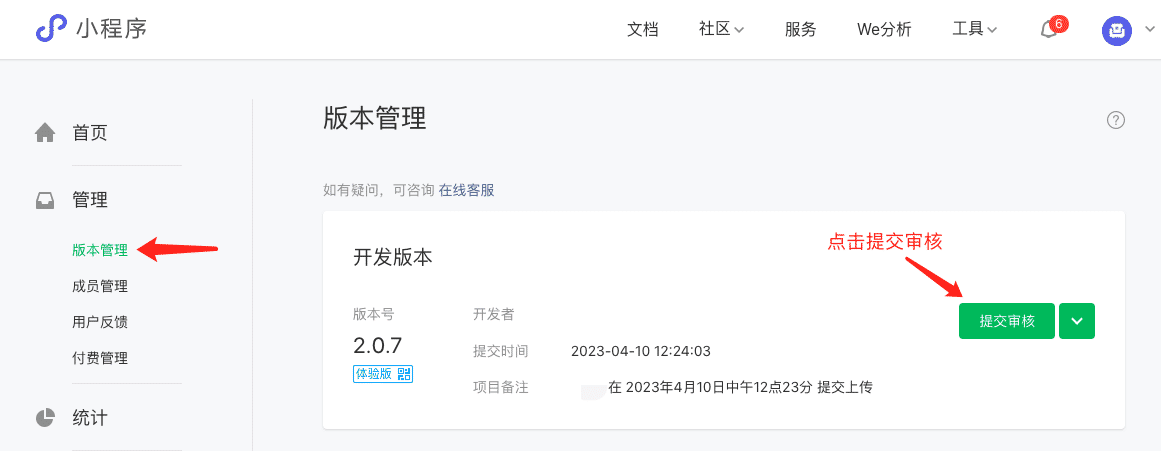This screenshot has height=451, width=1161.
Task: Click the inbox icon beside 管理
Action: (x=45, y=200)
